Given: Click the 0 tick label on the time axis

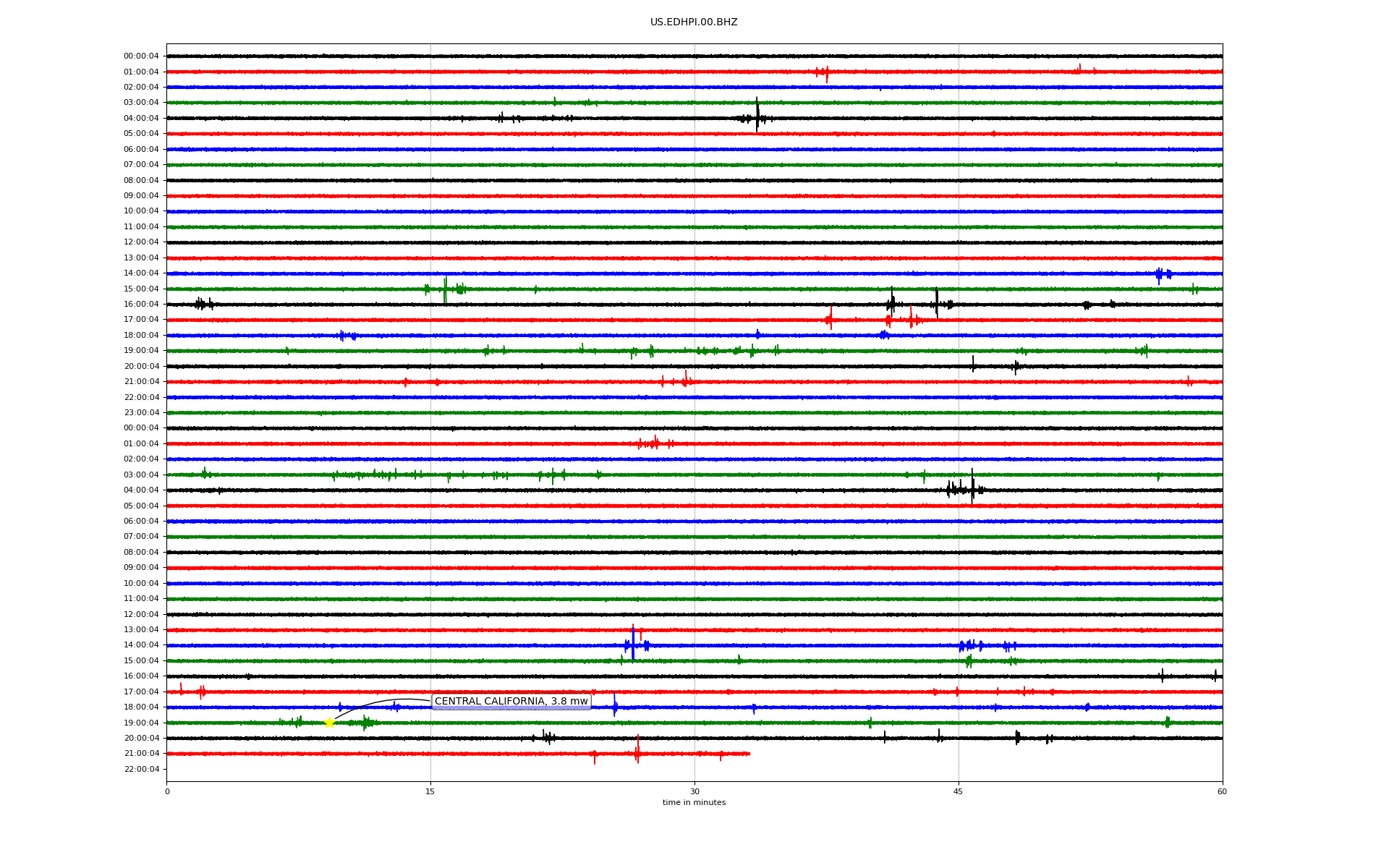Looking at the screenshot, I should pos(167,791).
